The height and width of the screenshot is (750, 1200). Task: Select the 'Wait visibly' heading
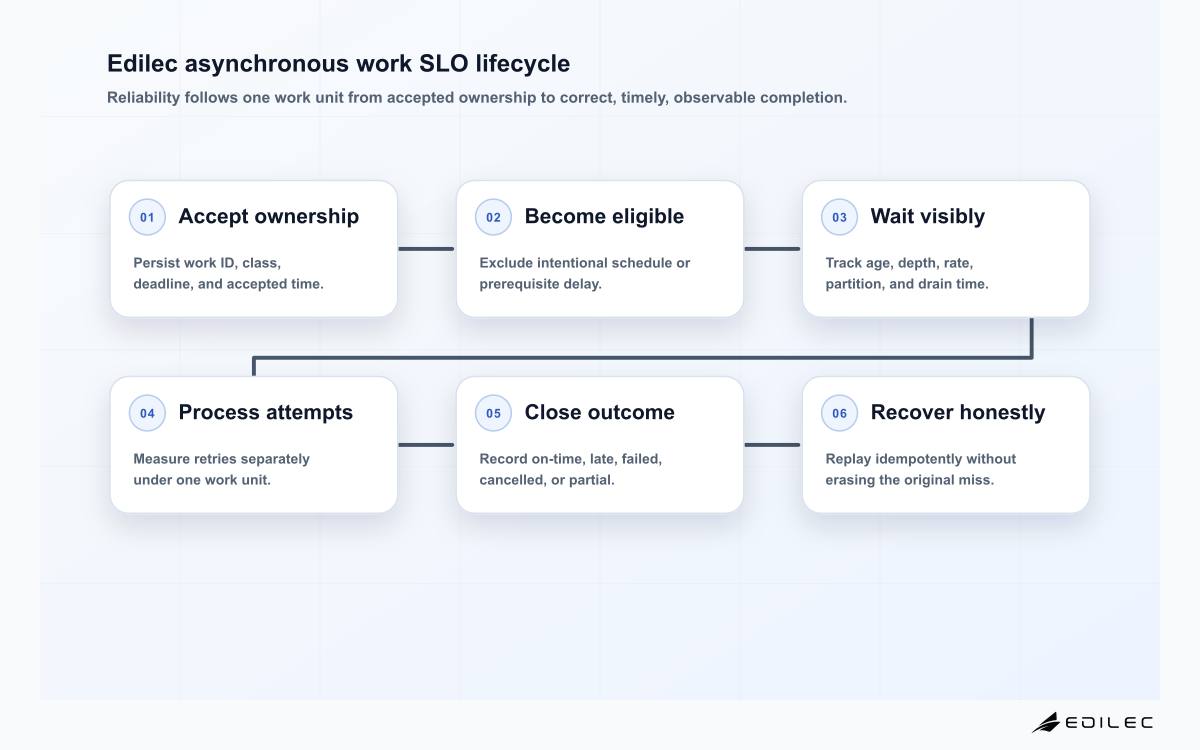(x=927, y=217)
